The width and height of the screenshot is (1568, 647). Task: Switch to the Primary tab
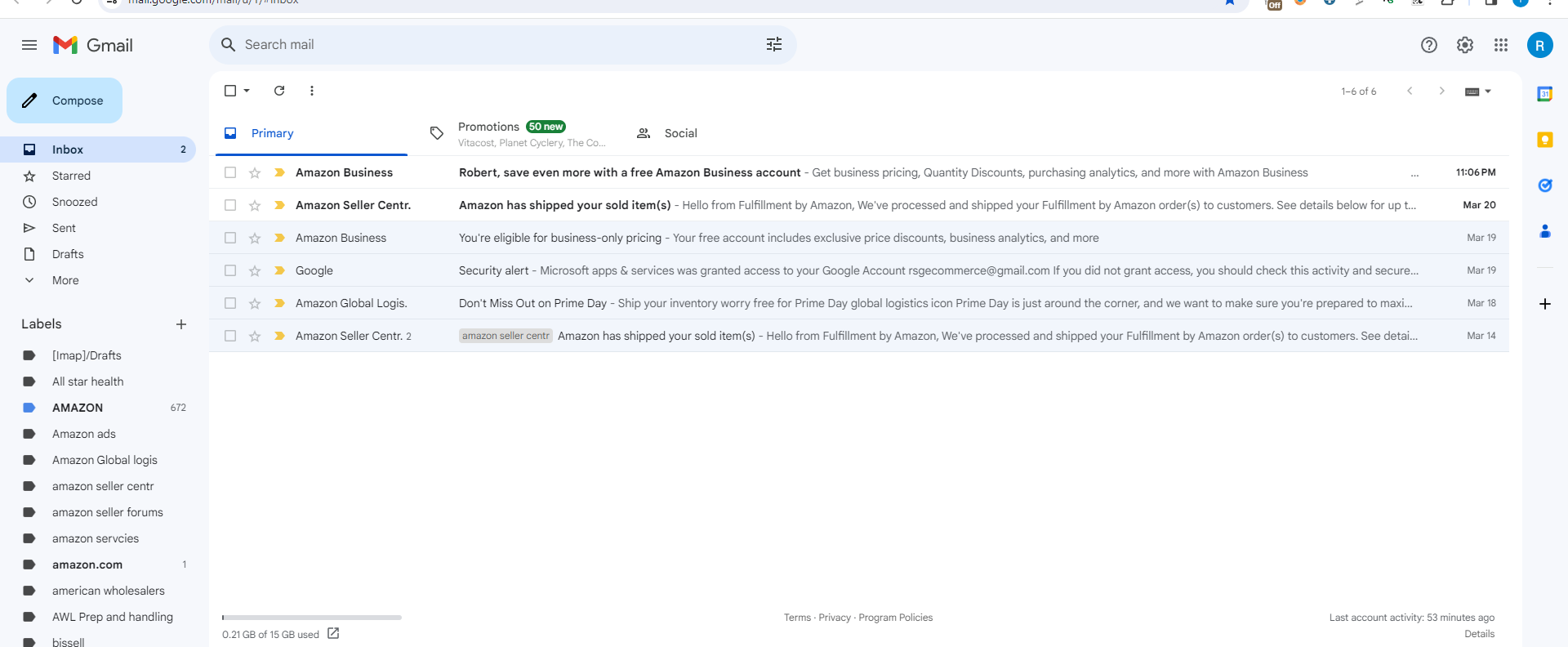point(311,133)
